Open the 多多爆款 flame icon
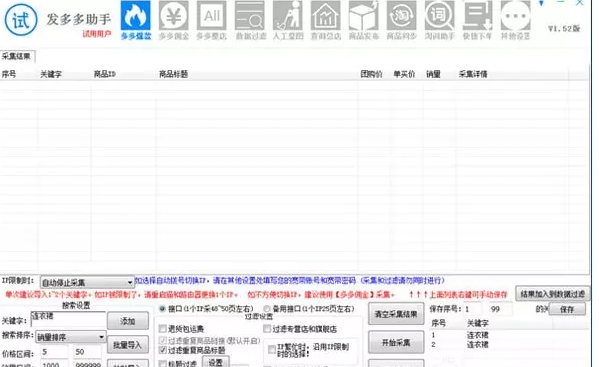599x367 pixels. (x=136, y=19)
